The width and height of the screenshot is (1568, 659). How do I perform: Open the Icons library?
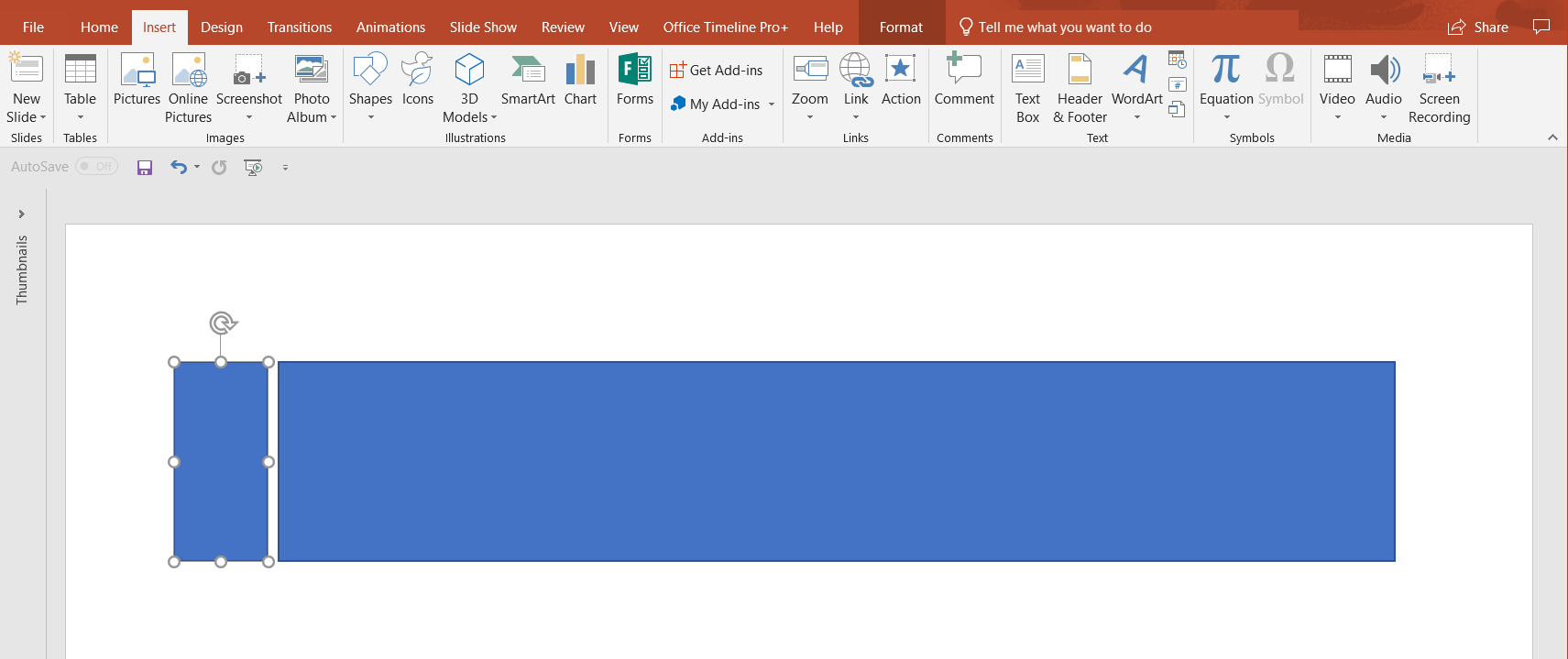point(417,81)
